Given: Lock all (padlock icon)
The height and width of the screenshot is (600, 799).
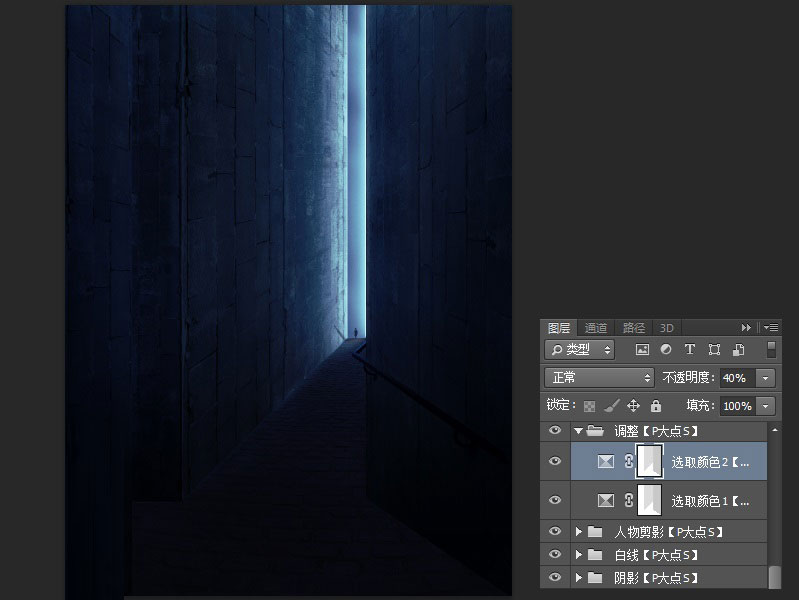Looking at the screenshot, I should point(656,406).
